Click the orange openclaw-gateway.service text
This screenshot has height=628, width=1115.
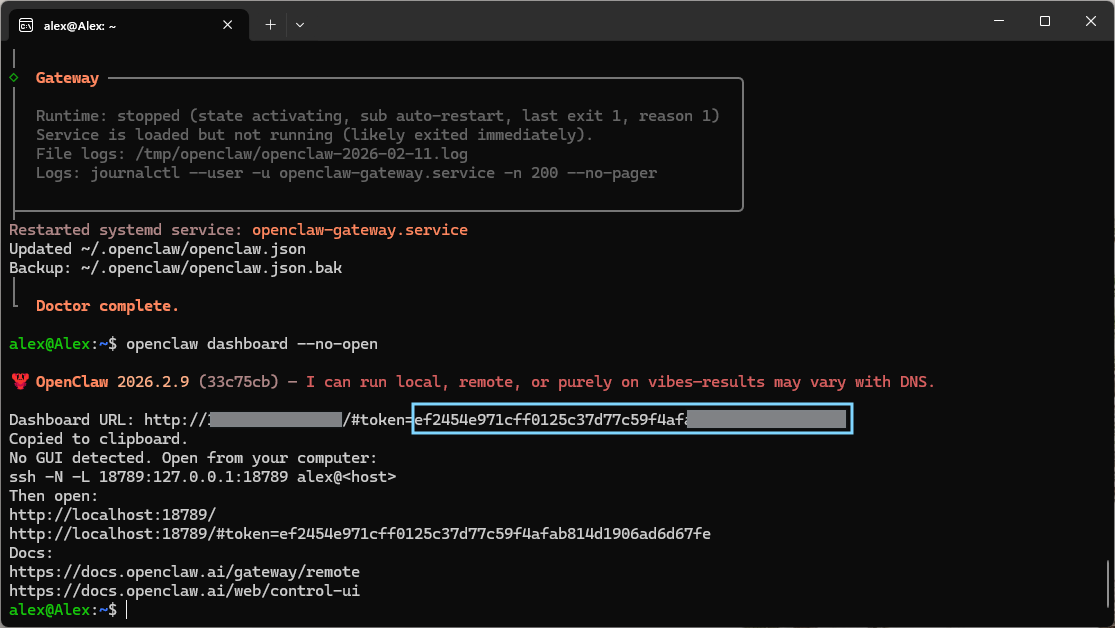(x=359, y=230)
